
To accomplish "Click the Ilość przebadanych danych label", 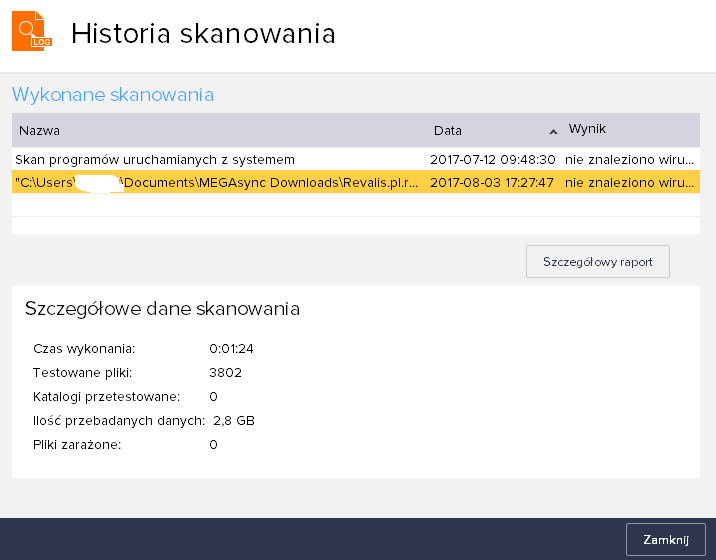I will tap(119, 421).
